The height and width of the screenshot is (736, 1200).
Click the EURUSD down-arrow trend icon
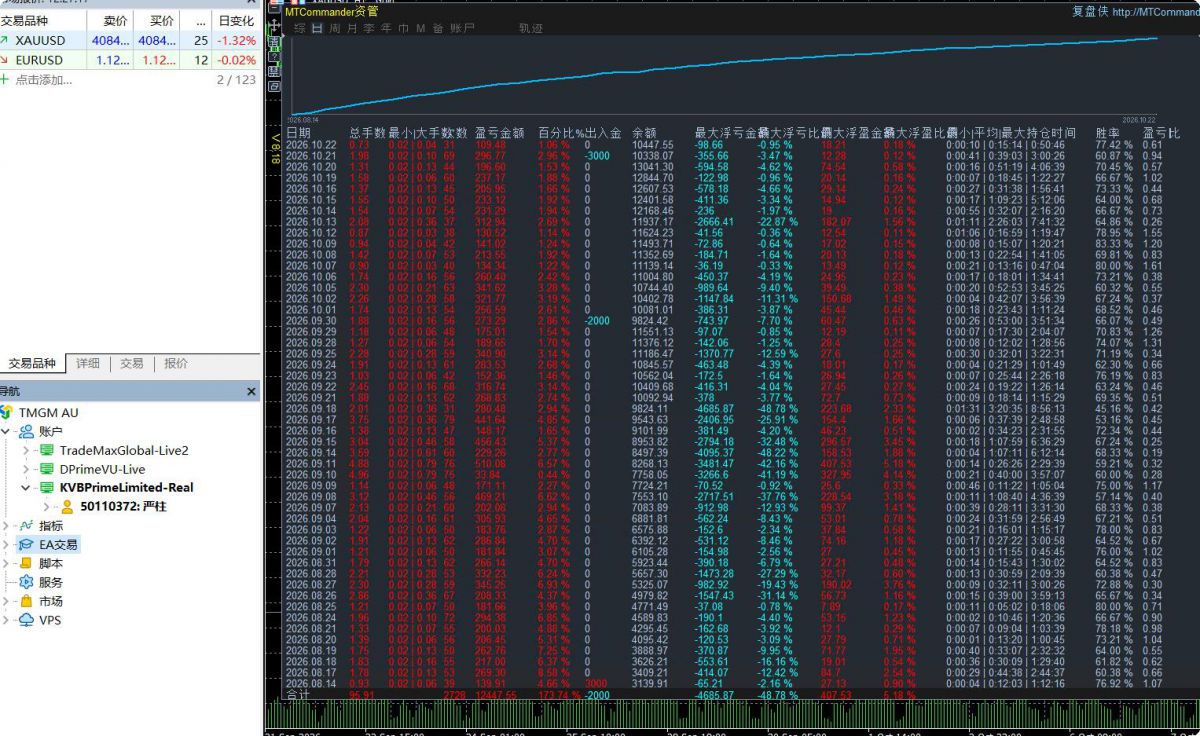click(5, 60)
